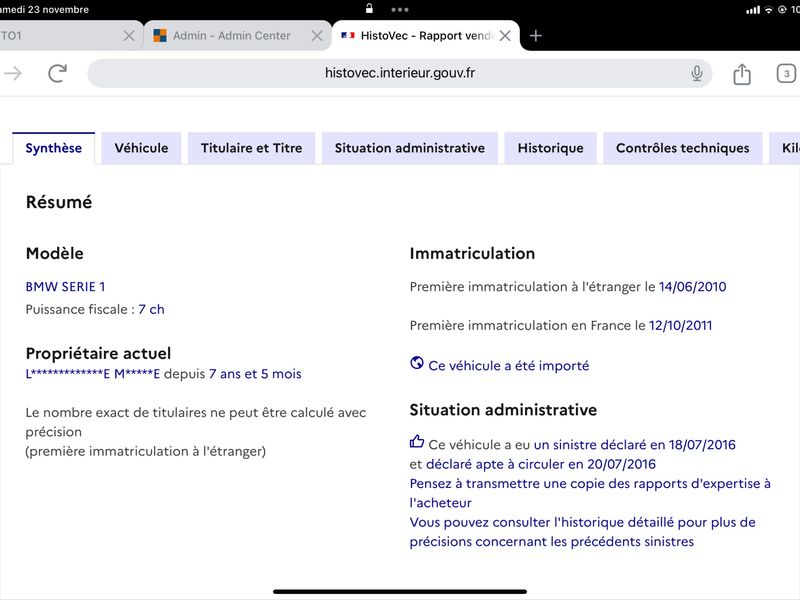Viewport: 800px width, 600px height.
Task: Click the Résumé heading
Action: tap(59, 202)
